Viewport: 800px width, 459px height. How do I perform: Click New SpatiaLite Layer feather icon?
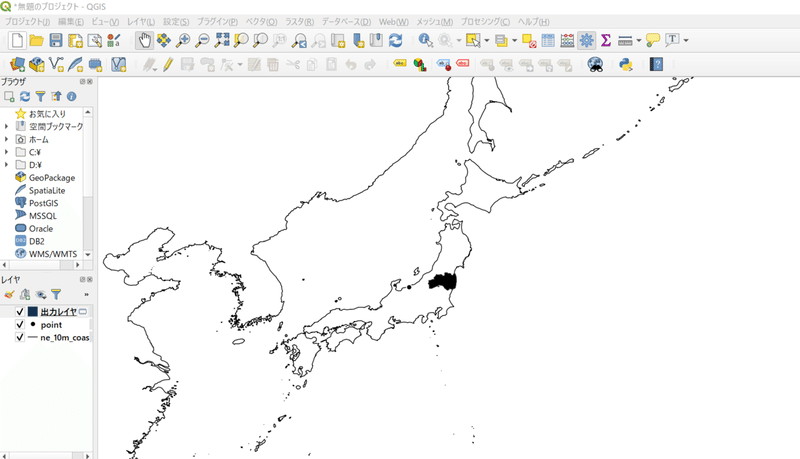click(75, 65)
